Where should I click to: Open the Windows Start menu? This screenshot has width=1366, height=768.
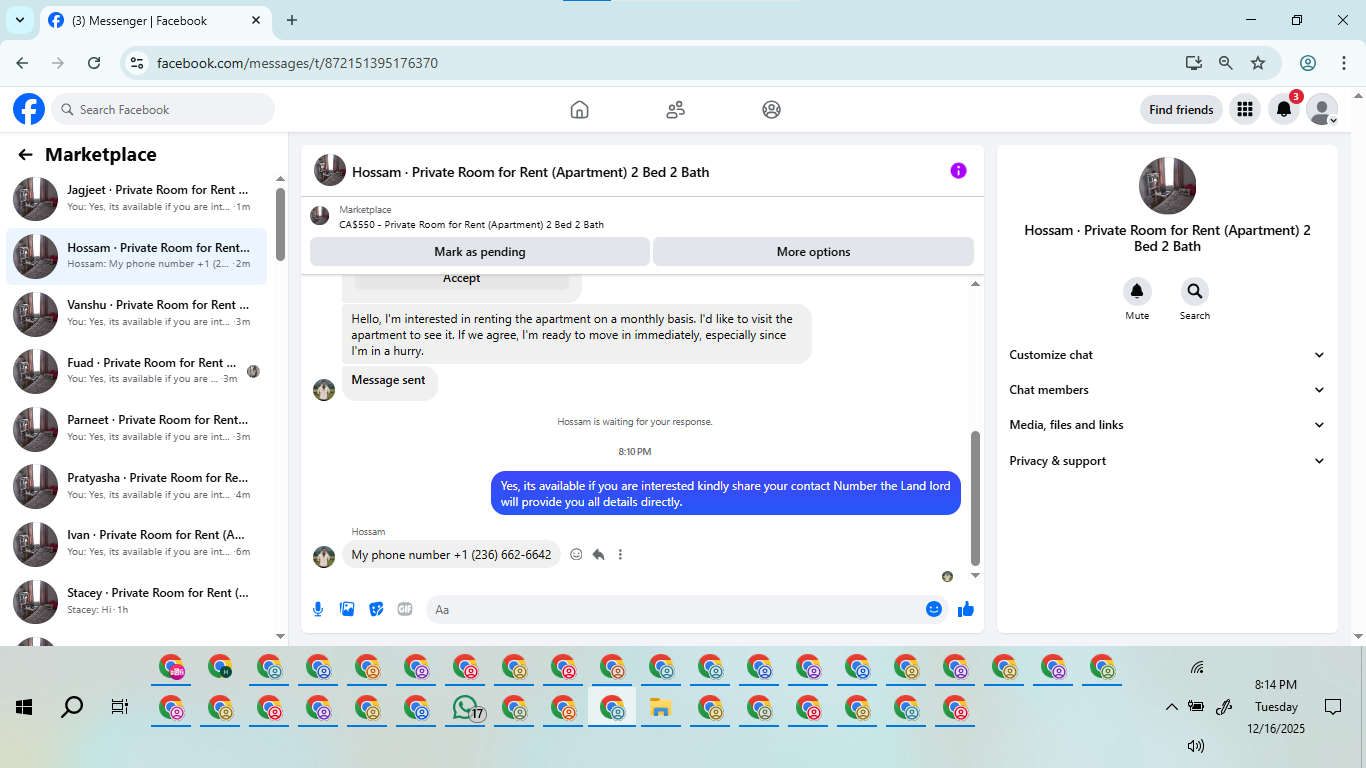pyautogui.click(x=24, y=707)
